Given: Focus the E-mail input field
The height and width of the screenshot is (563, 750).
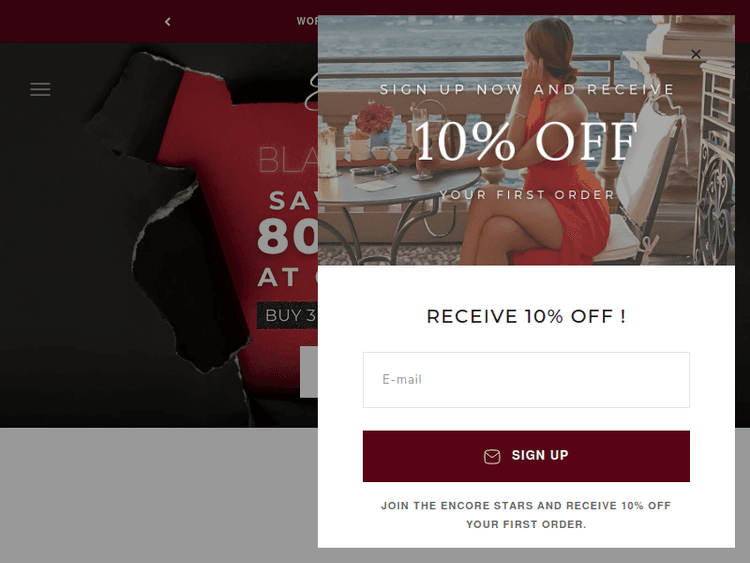Looking at the screenshot, I should coord(526,380).
